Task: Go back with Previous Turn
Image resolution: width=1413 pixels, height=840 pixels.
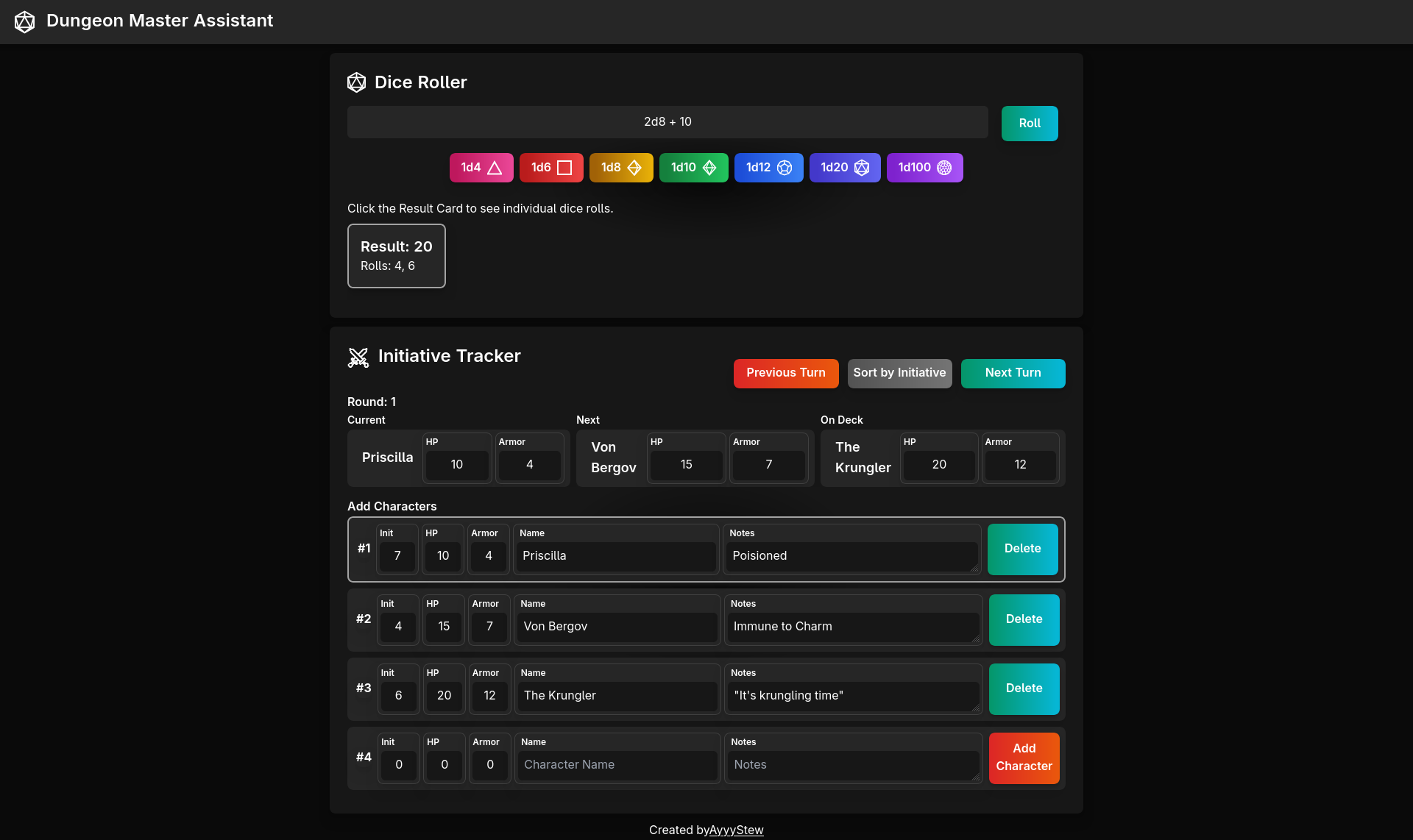Action: pos(786,373)
